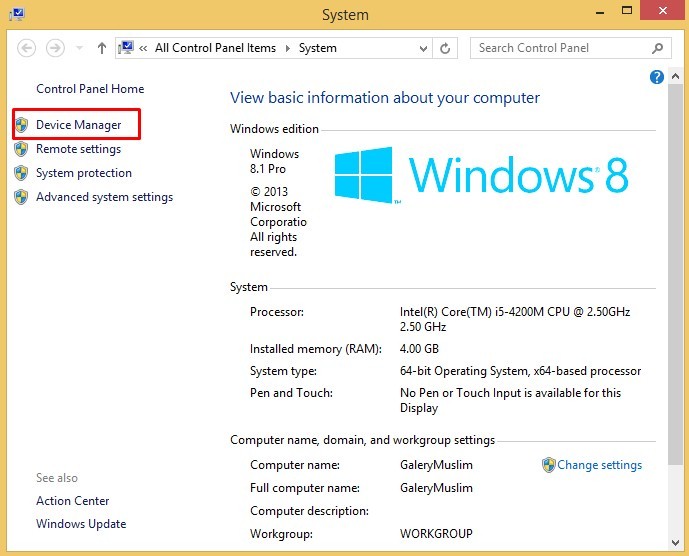
Task: Open Help with the blue question mark
Action: click(656, 77)
